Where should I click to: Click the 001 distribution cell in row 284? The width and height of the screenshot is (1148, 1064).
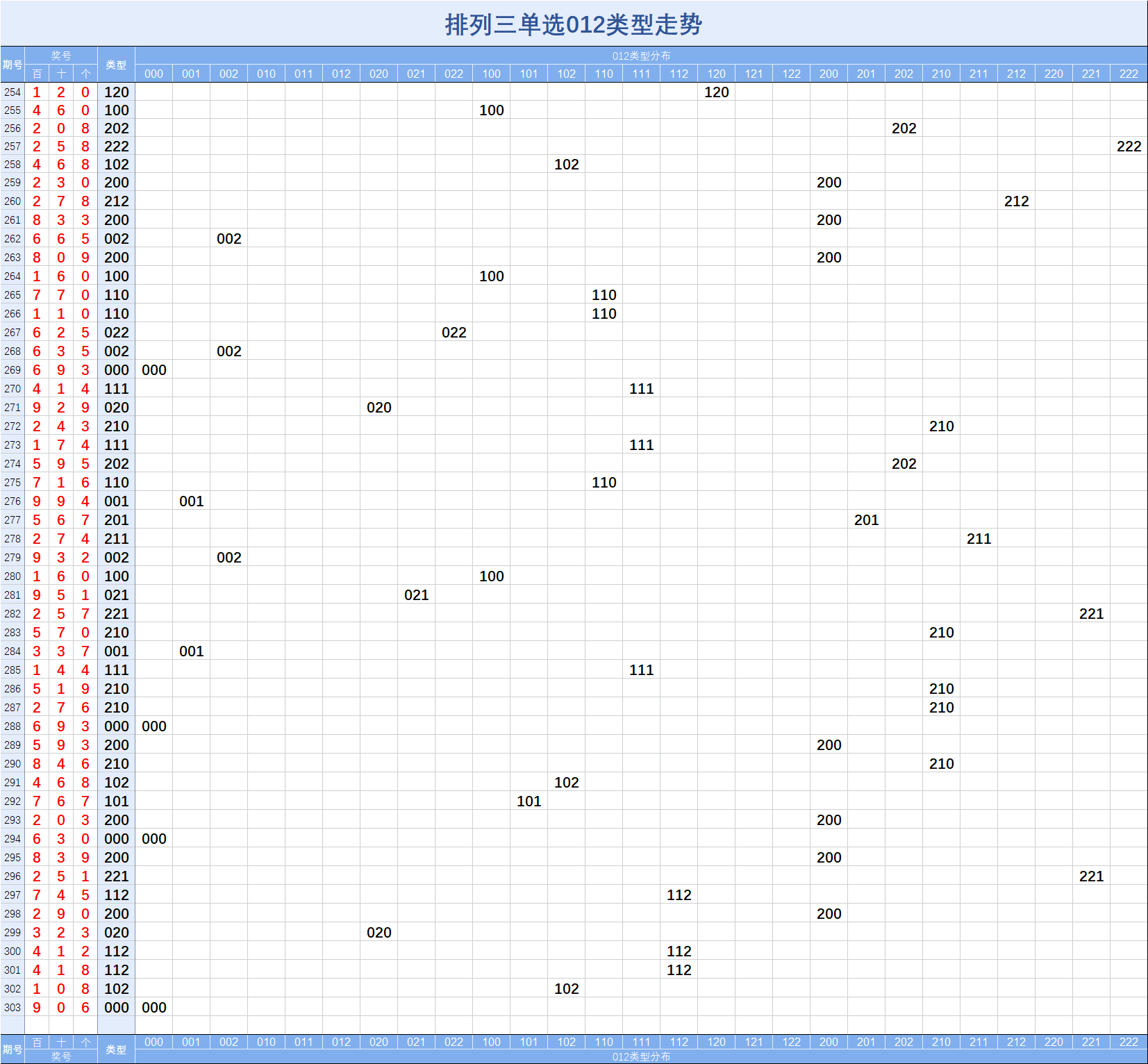click(192, 651)
